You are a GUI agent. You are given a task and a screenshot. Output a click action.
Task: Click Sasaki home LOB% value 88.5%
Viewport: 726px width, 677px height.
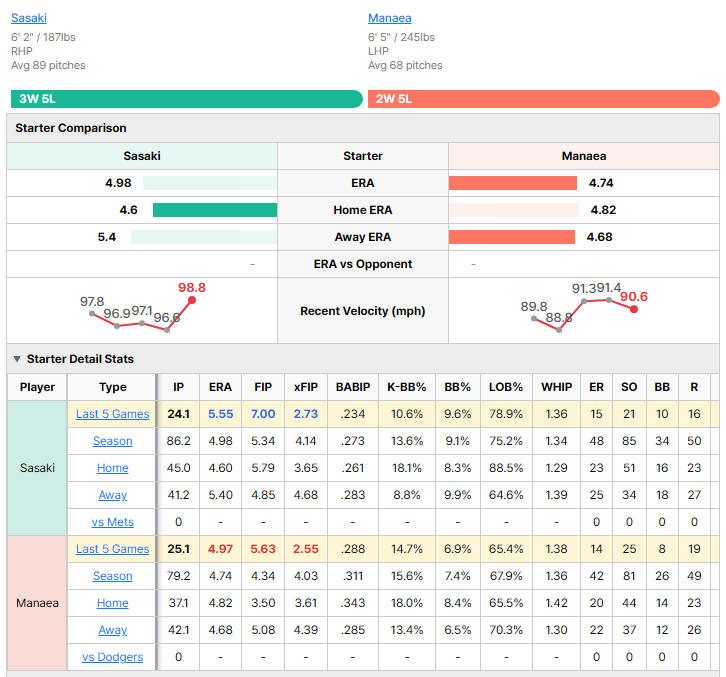pos(506,468)
